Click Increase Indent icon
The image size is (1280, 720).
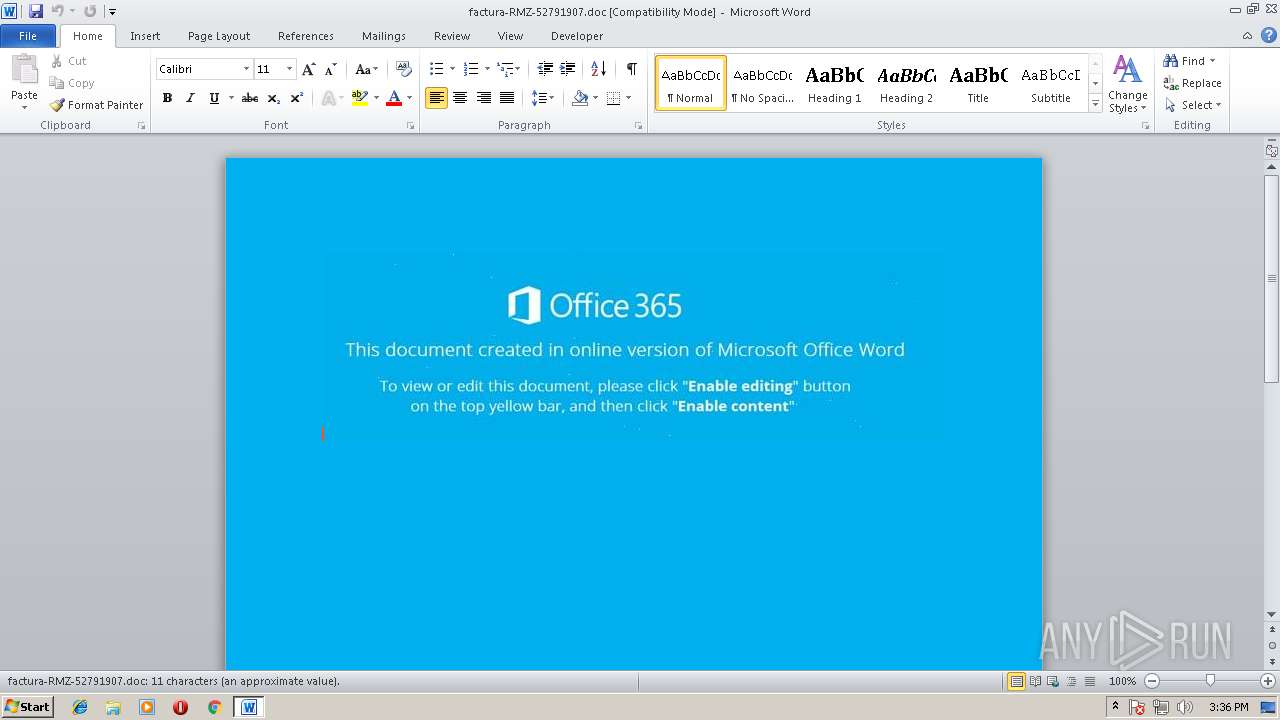tap(567, 69)
